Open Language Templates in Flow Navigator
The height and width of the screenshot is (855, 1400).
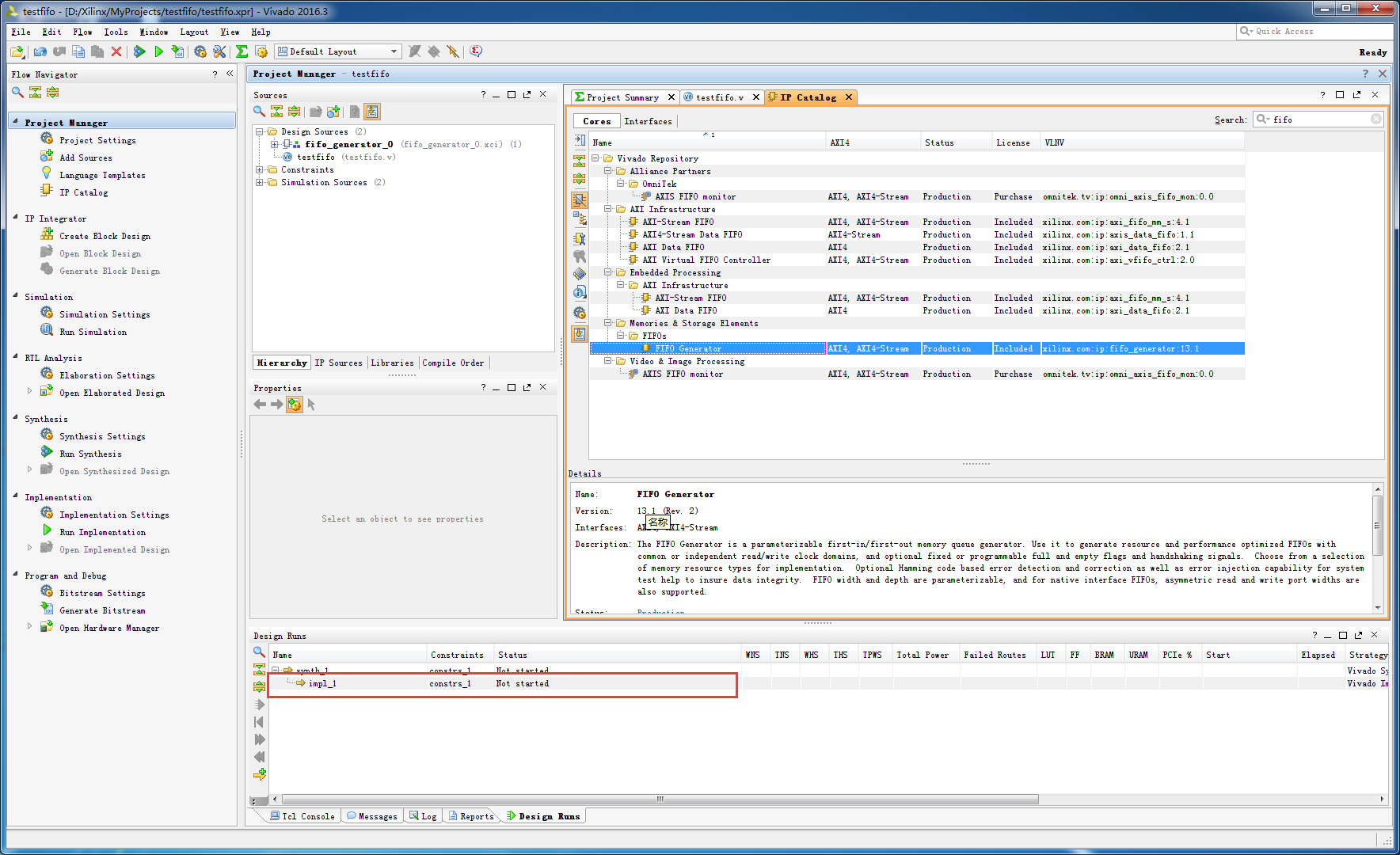click(x=102, y=175)
